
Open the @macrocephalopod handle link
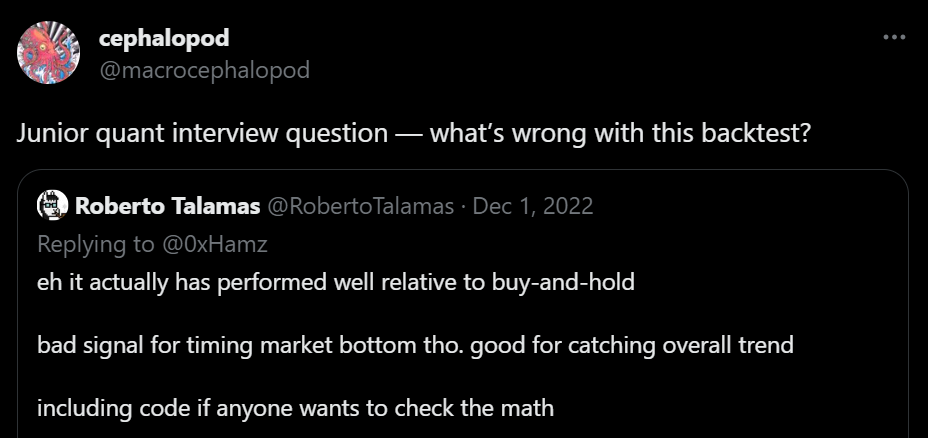coord(204,70)
